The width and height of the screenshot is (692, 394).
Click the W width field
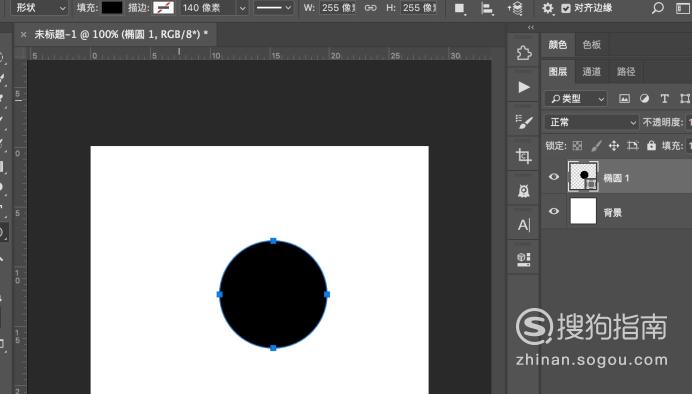338,8
